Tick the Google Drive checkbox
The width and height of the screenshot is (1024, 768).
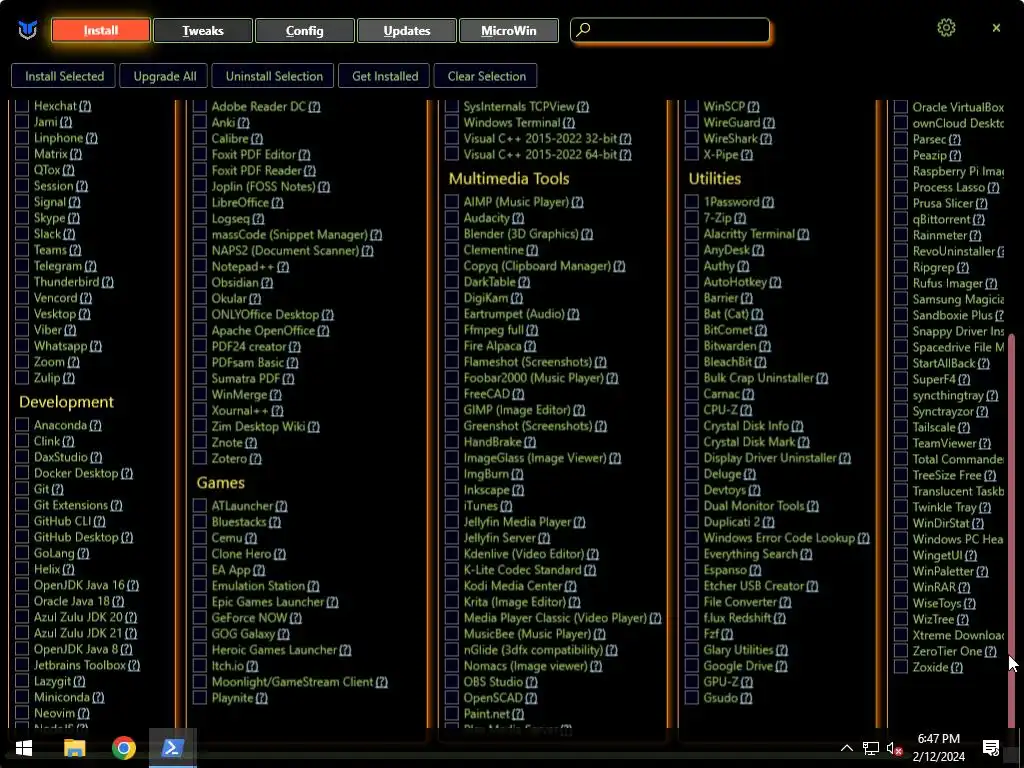[x=692, y=666]
